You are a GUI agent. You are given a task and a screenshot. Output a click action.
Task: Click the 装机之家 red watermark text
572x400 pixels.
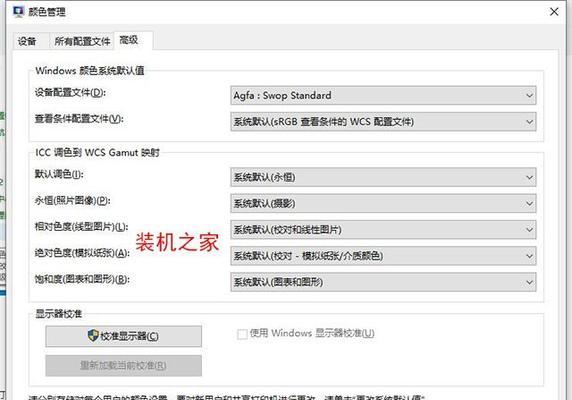[177, 242]
